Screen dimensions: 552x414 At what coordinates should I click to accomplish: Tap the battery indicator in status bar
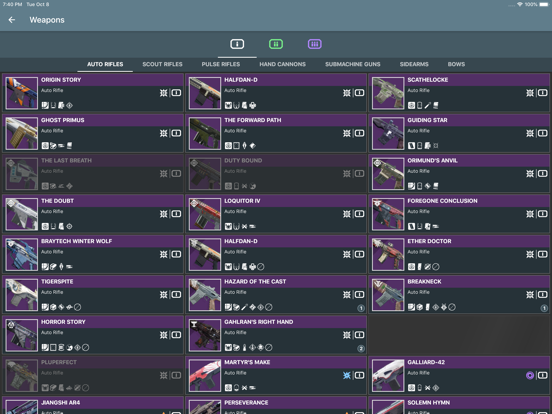coord(544,4)
